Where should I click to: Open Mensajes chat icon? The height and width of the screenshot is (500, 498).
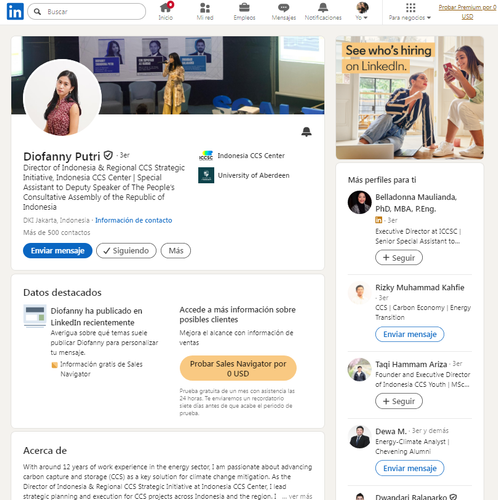[x=284, y=8]
